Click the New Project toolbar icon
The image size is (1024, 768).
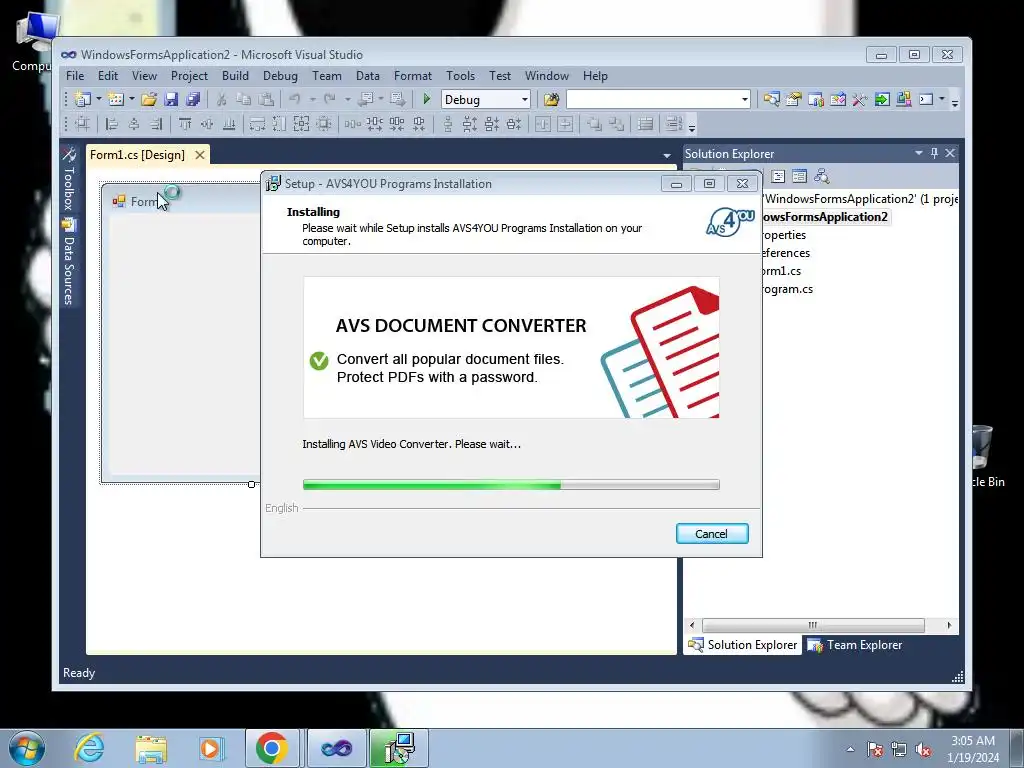(82, 99)
